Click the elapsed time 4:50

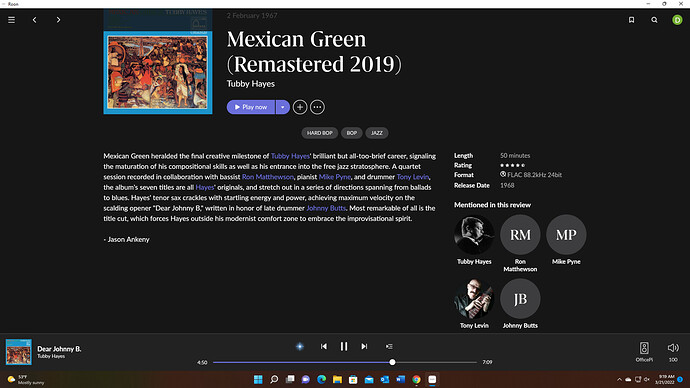[202, 362]
